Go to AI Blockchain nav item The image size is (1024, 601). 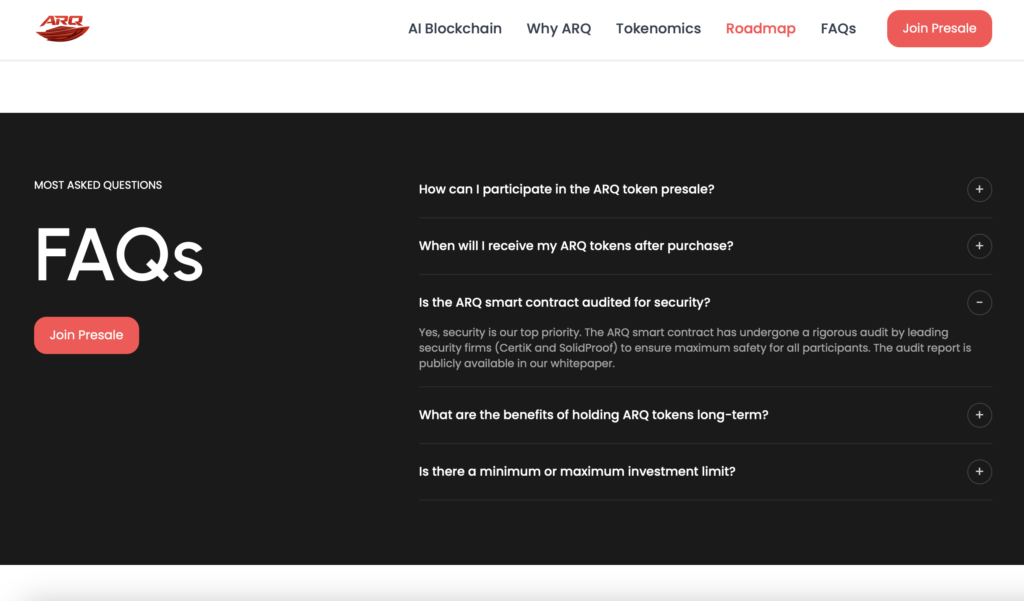point(455,29)
